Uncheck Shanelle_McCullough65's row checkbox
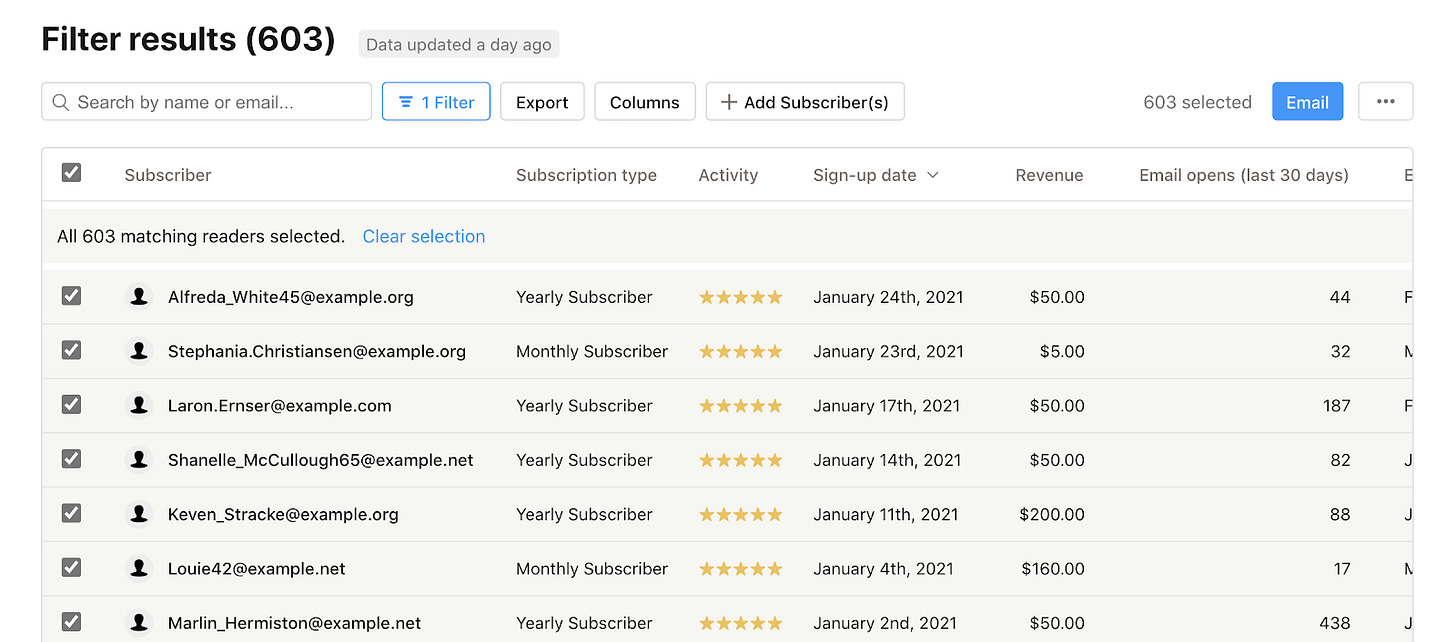Screen dimensions: 1456x642 tap(71, 459)
